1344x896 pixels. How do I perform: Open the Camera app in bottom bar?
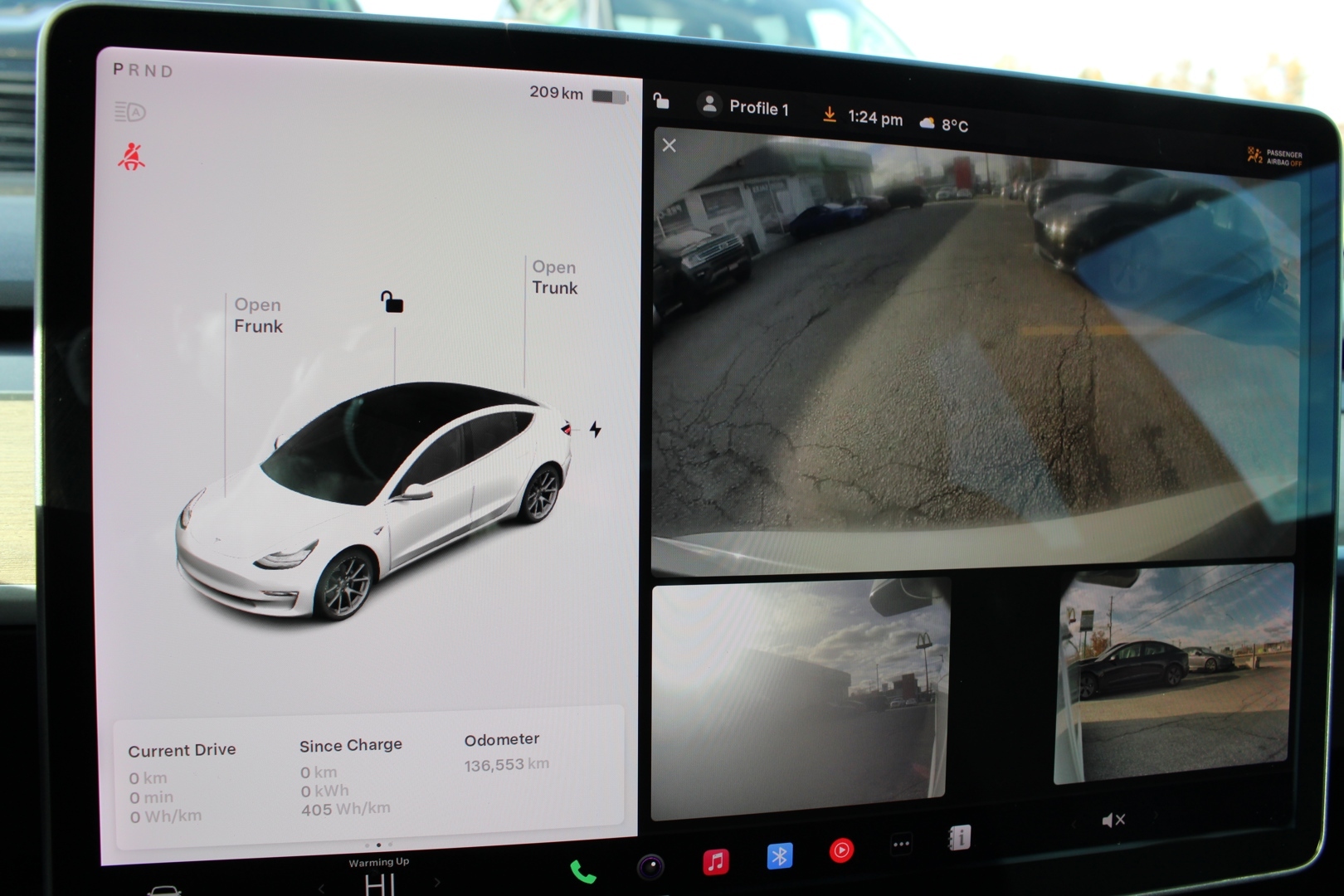650,867
